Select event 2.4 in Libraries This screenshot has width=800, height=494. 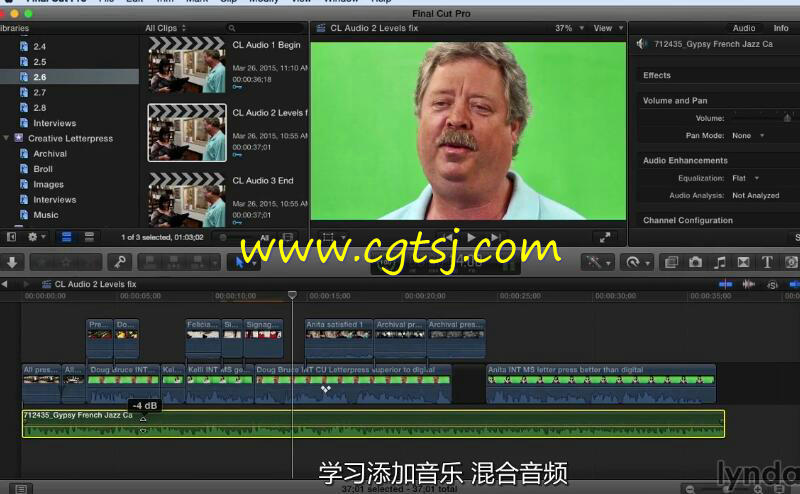[x=39, y=46]
